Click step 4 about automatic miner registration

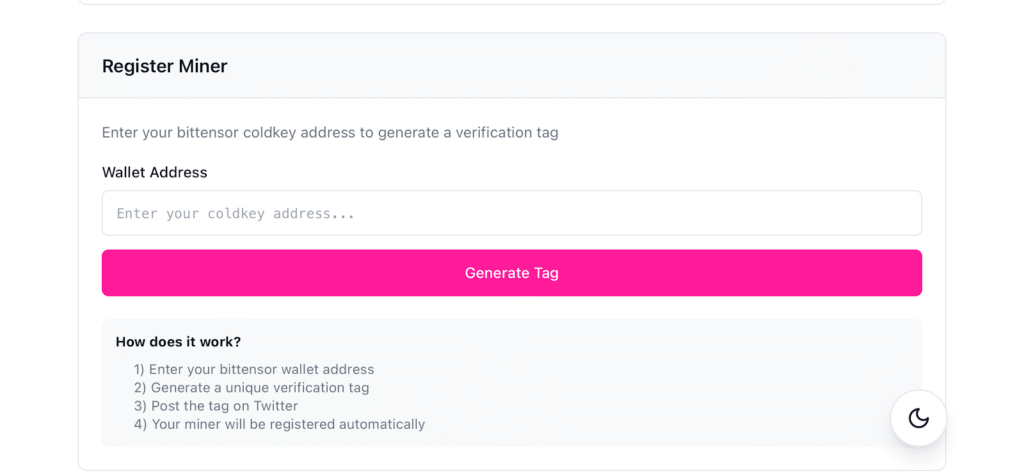point(279,424)
